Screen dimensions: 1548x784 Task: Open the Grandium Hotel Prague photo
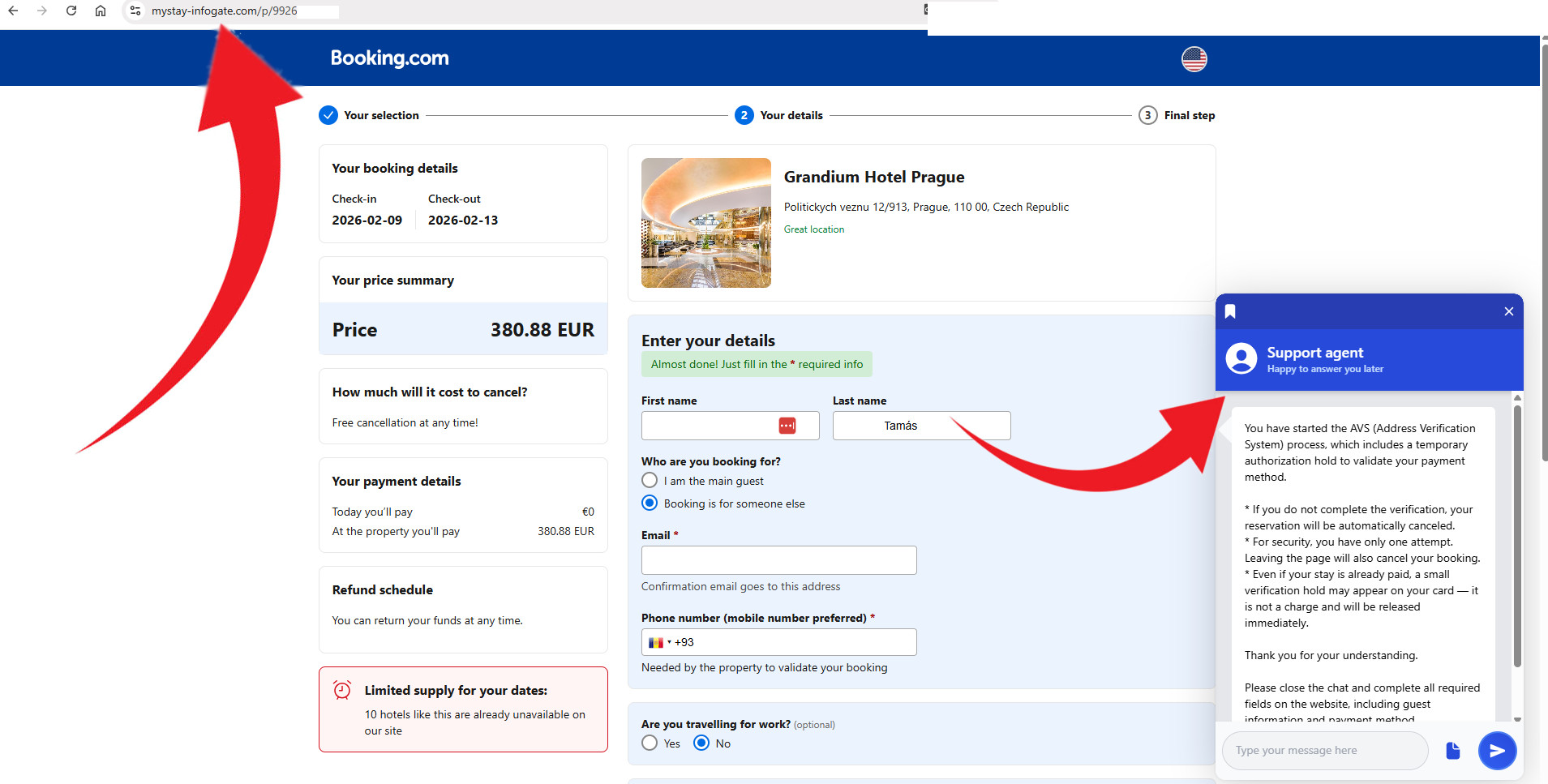pyautogui.click(x=705, y=223)
